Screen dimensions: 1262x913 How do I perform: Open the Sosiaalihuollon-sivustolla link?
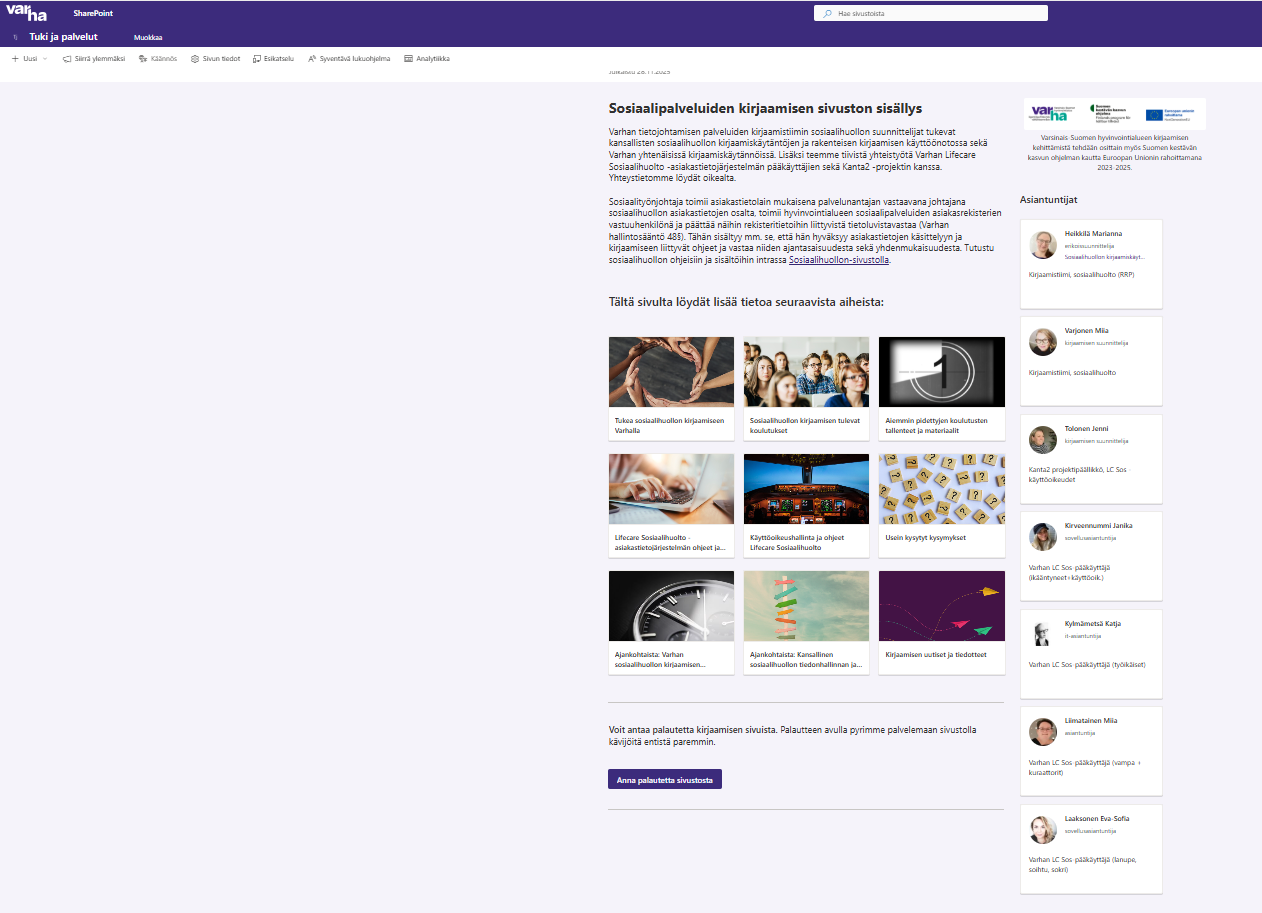(x=838, y=260)
